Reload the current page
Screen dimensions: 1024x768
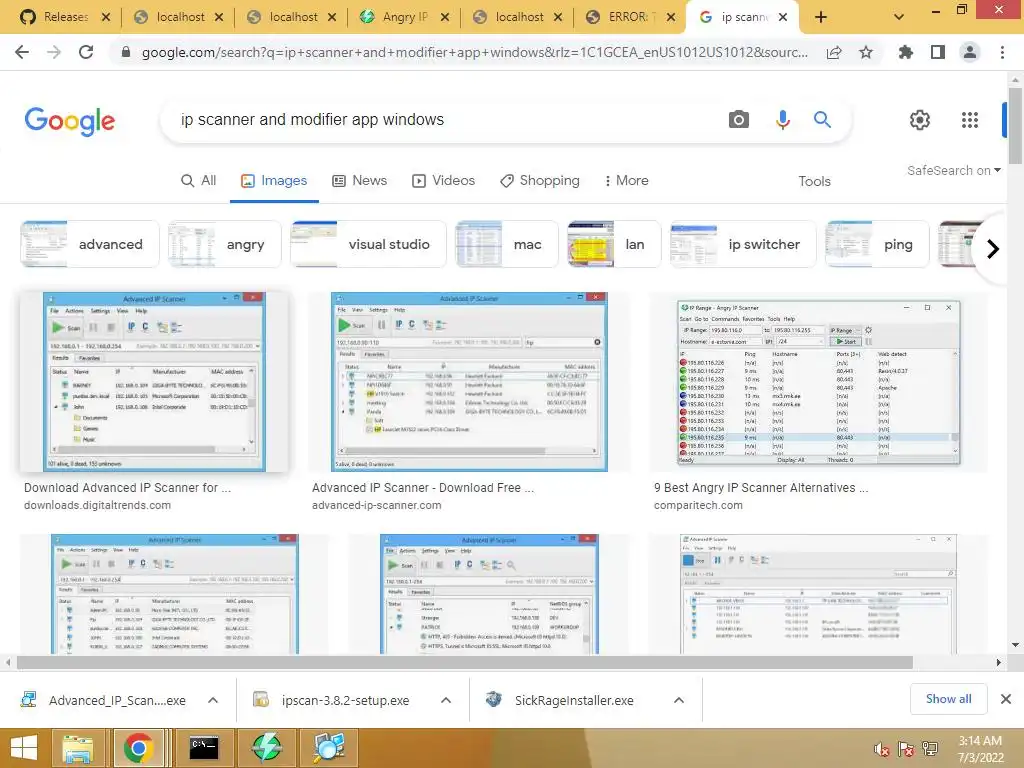86,52
